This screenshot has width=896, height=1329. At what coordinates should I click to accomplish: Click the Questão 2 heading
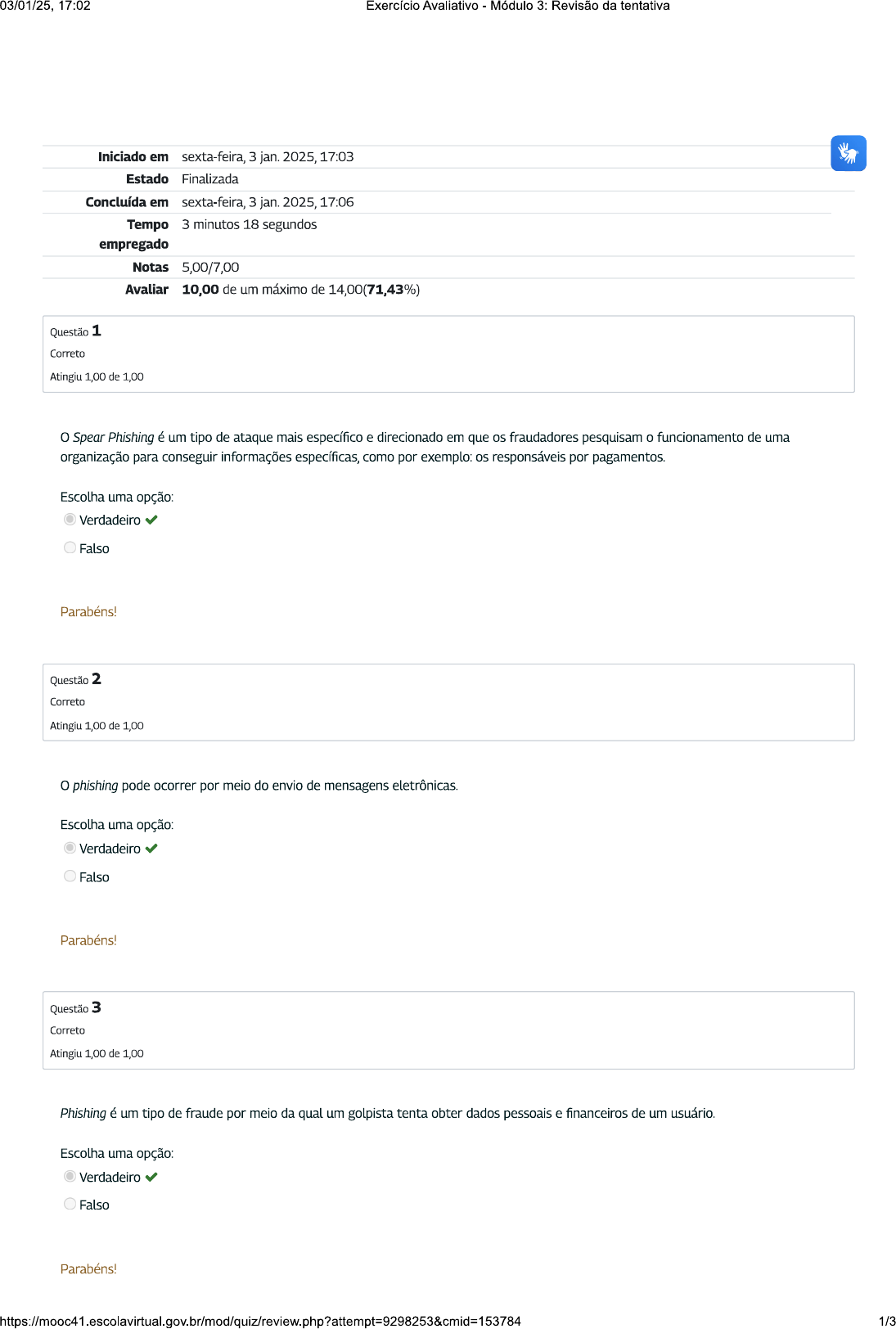(x=75, y=679)
